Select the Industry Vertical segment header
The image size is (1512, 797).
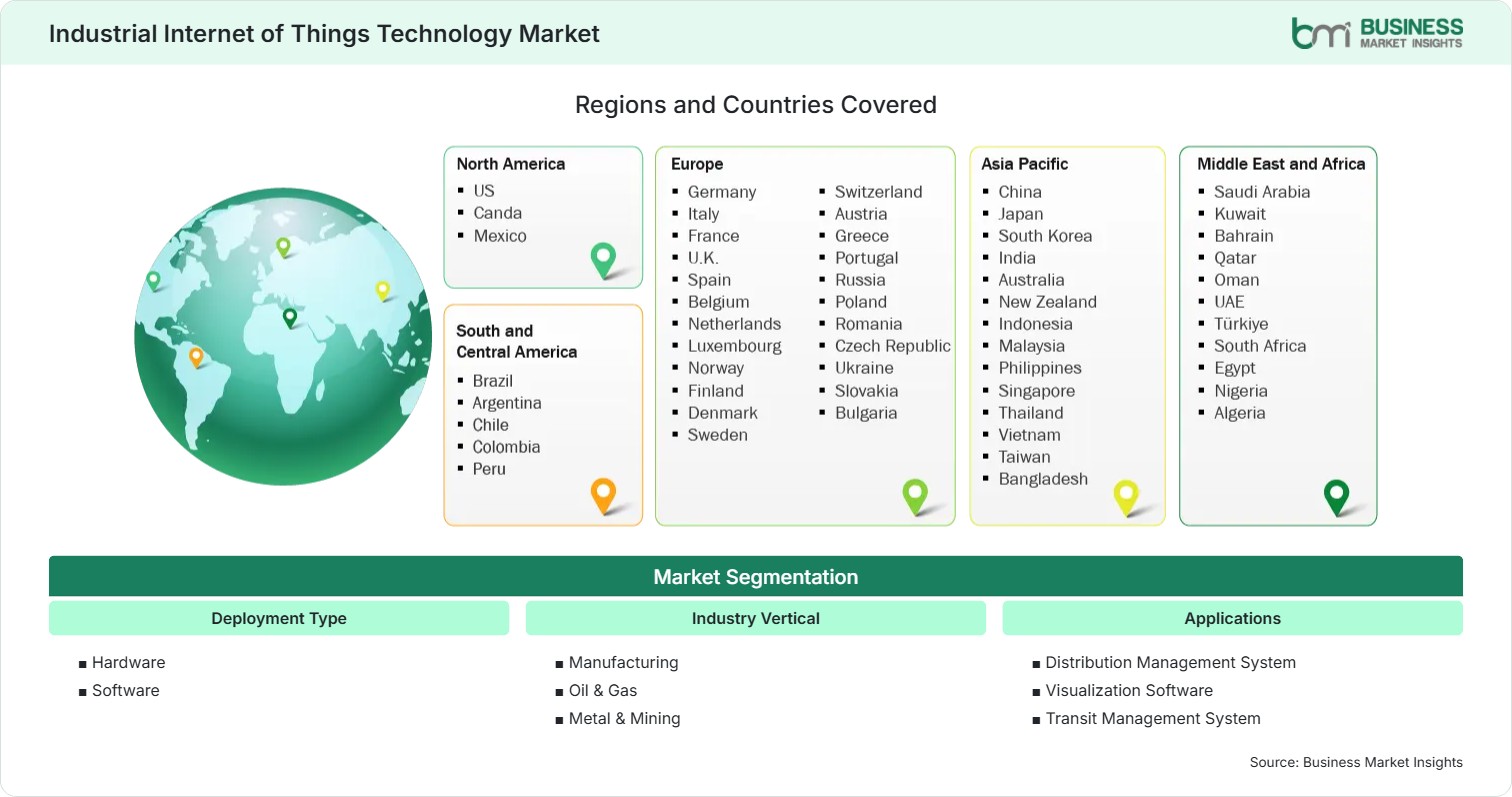[x=756, y=618]
